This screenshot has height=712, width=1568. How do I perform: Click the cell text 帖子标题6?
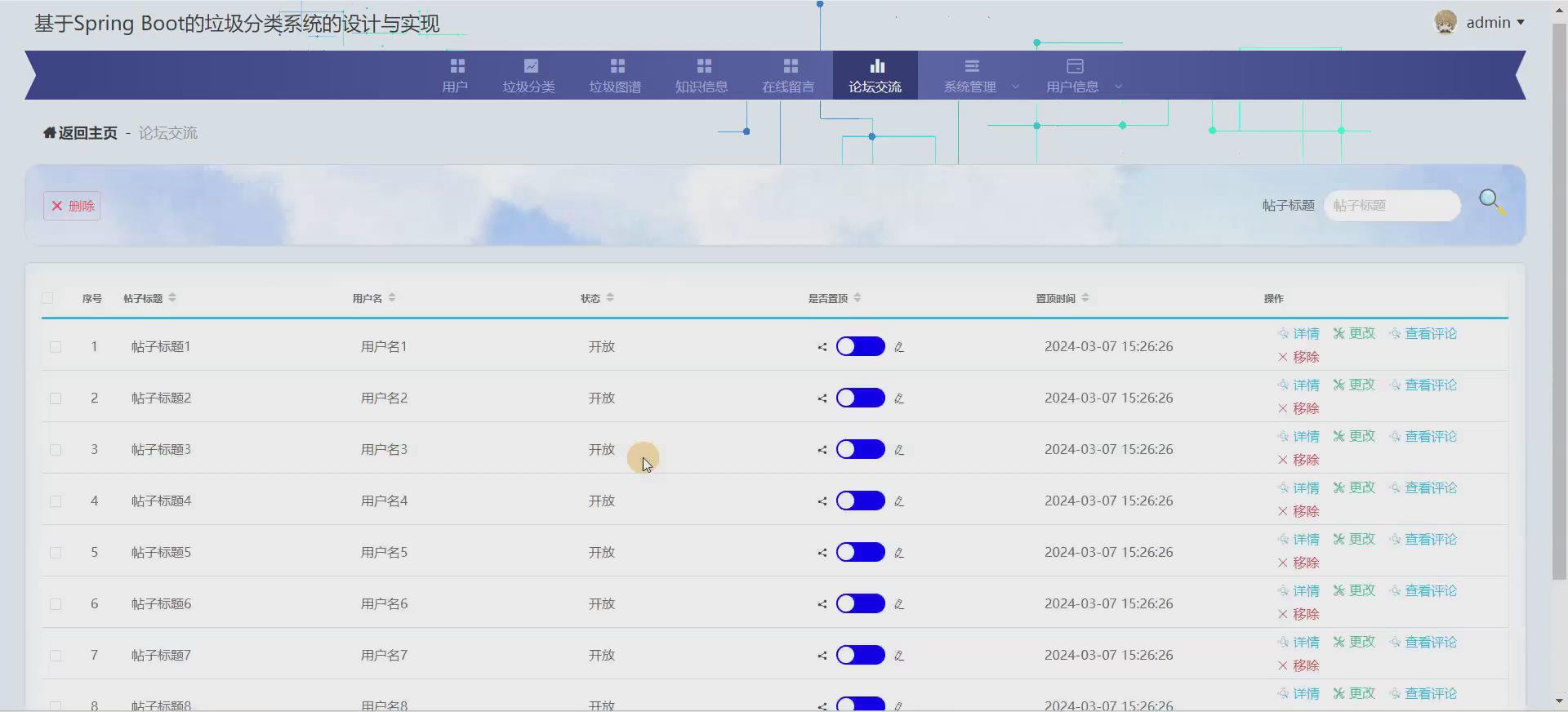[x=161, y=603]
